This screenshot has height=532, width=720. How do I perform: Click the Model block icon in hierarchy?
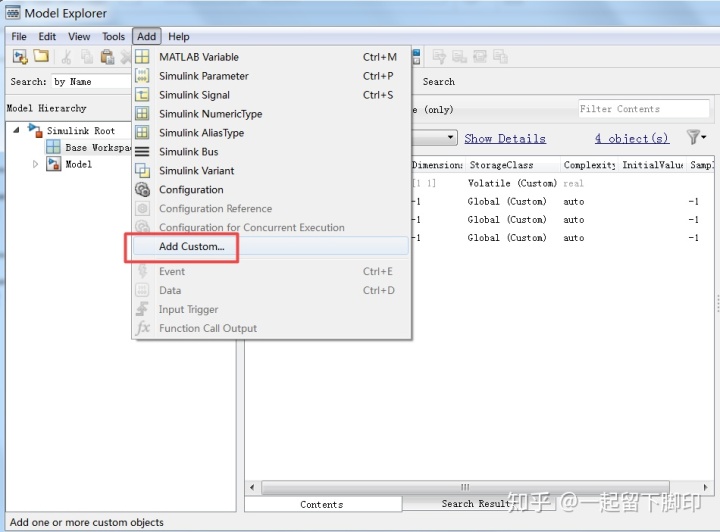[54, 164]
